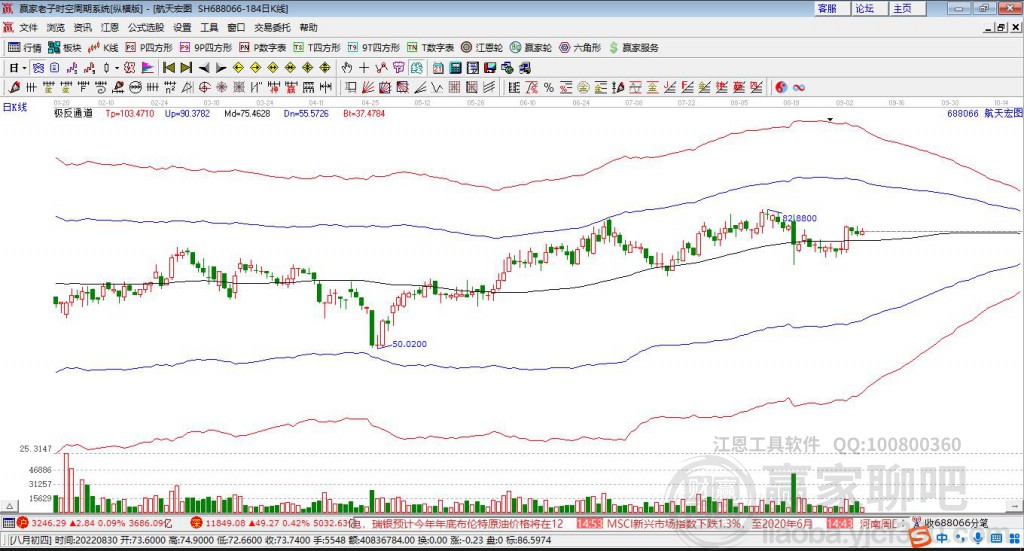Open the T四方形 tool

click(317, 48)
